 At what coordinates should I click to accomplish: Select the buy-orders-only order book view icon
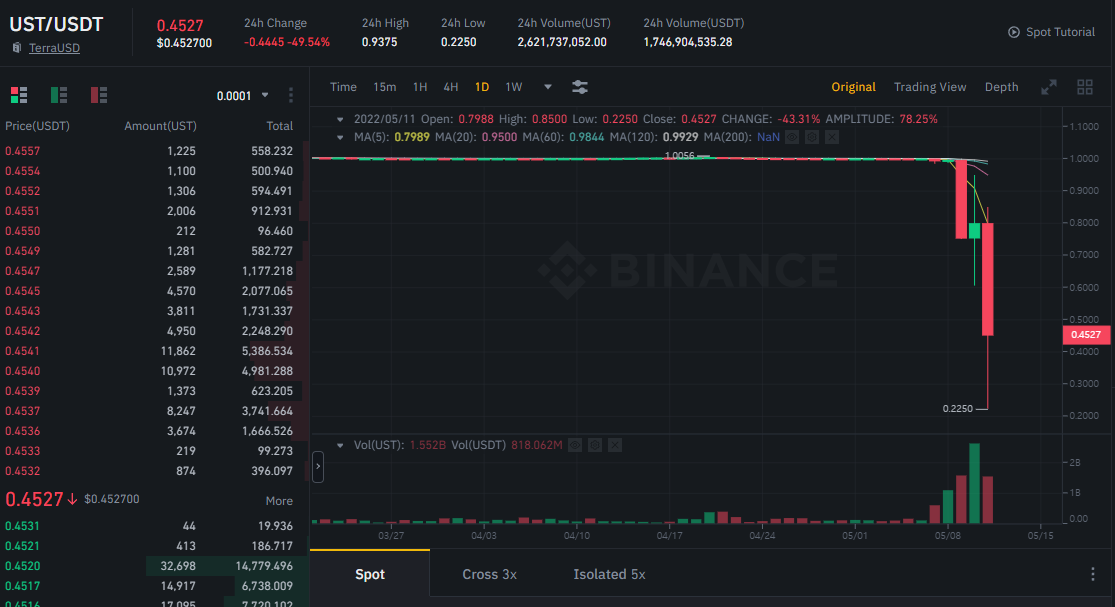[x=59, y=95]
